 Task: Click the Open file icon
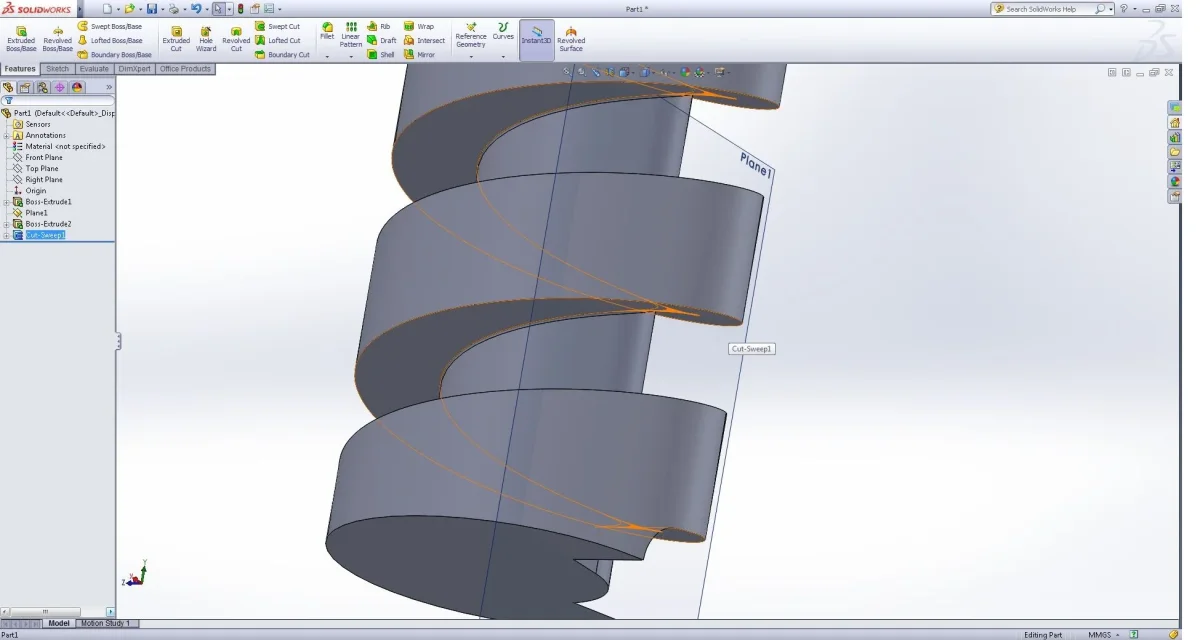(x=129, y=9)
